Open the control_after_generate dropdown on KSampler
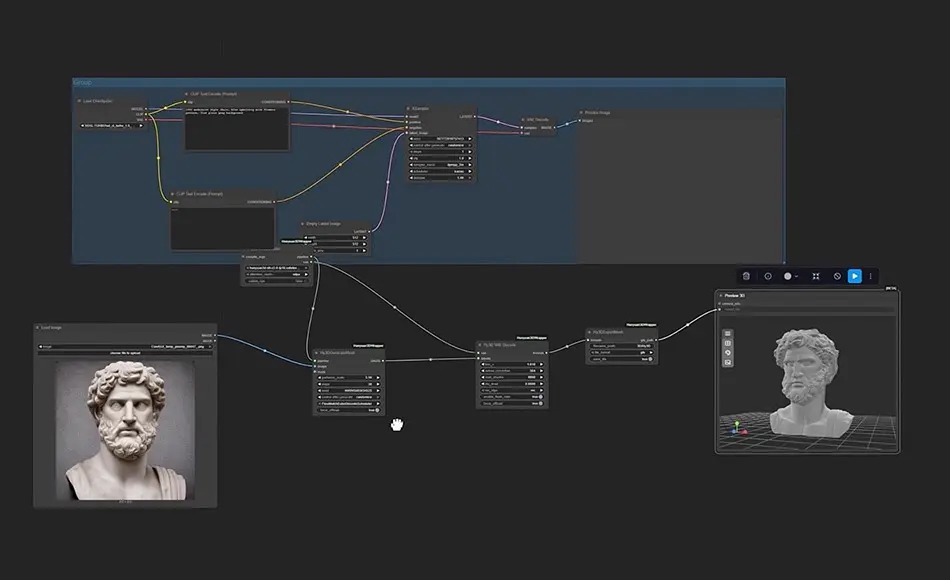 click(455, 145)
